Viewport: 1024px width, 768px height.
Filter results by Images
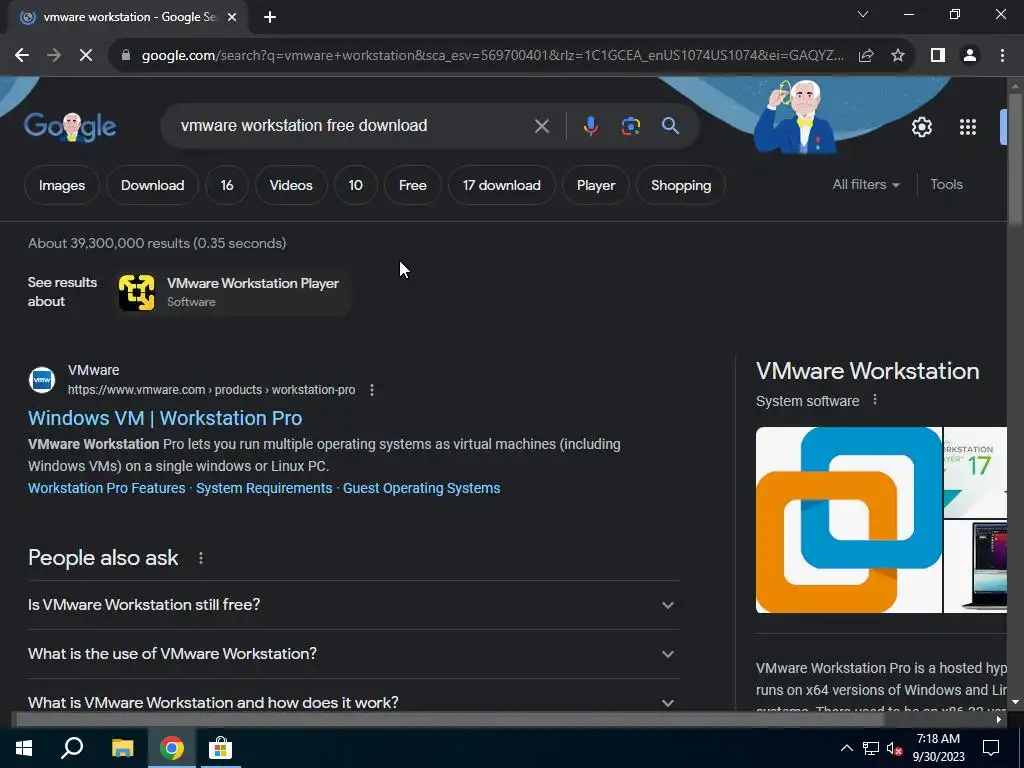pyautogui.click(x=61, y=185)
